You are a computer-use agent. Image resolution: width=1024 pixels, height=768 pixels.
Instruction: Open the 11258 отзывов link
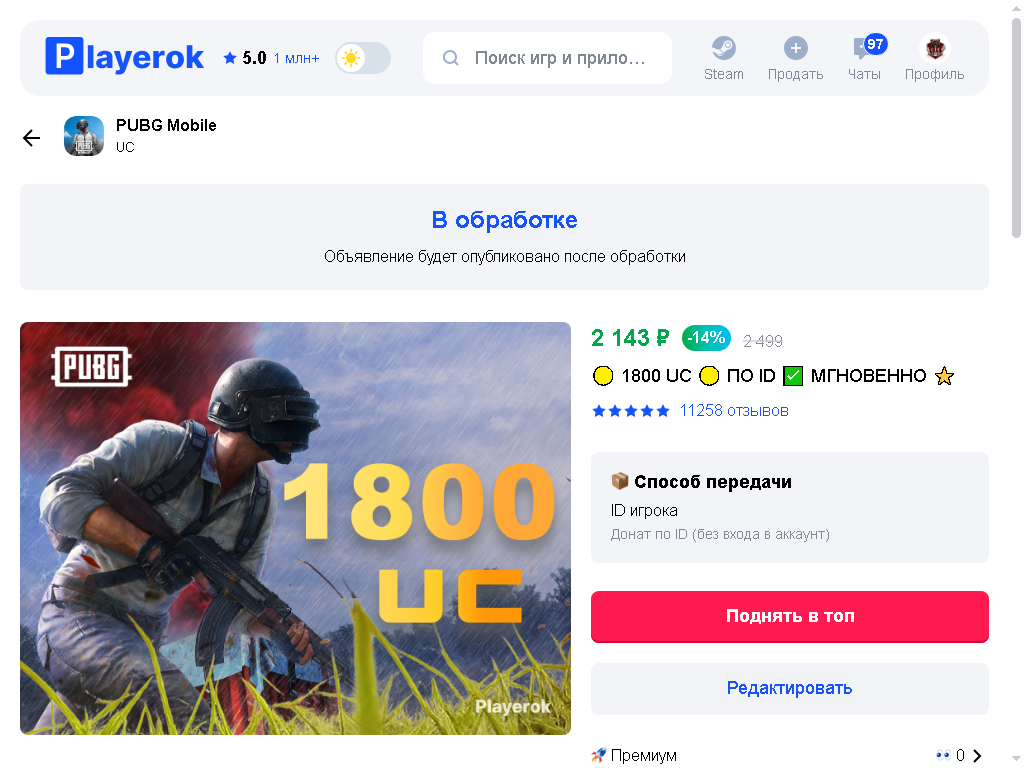click(734, 411)
